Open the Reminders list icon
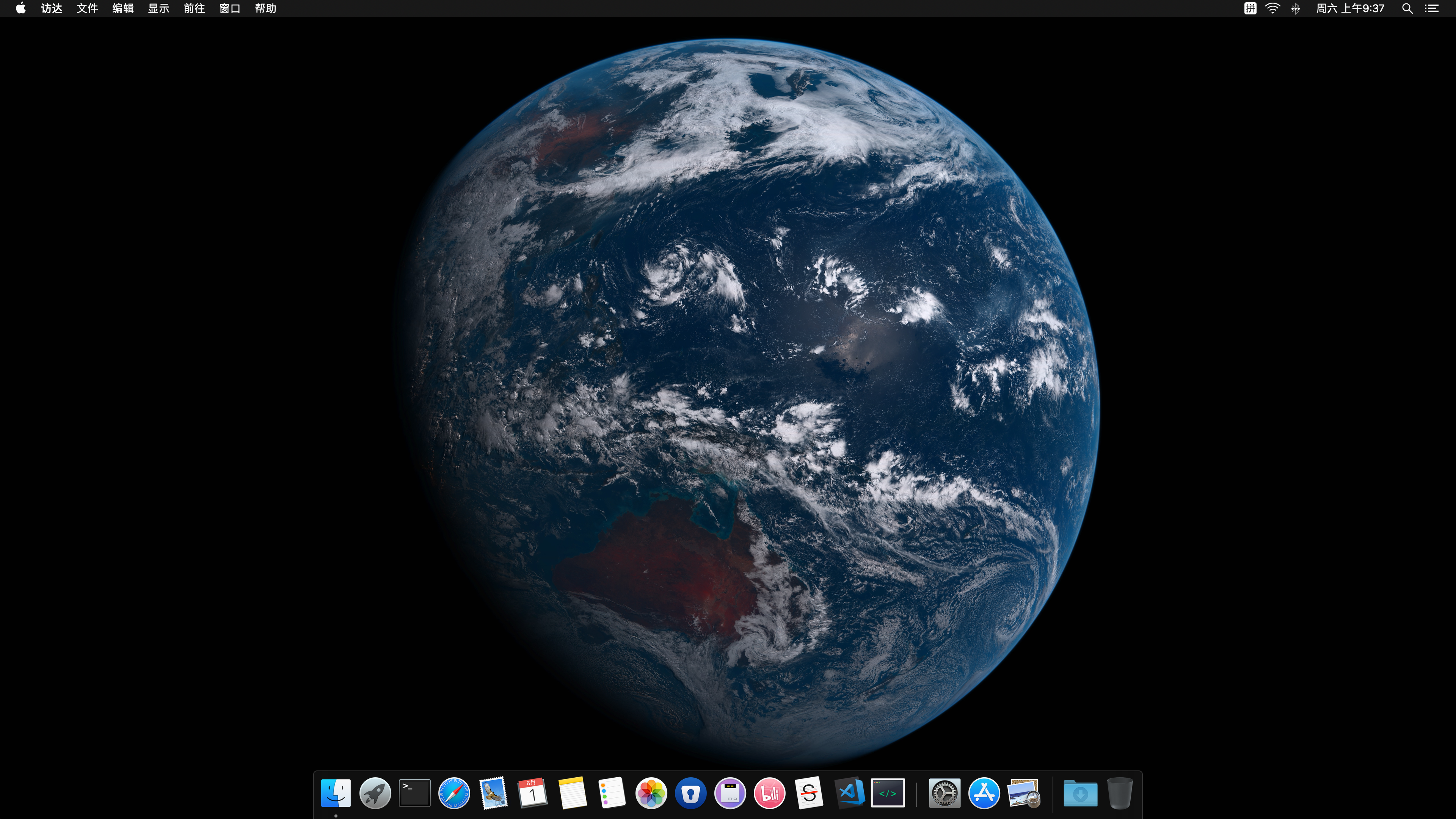 click(x=612, y=793)
